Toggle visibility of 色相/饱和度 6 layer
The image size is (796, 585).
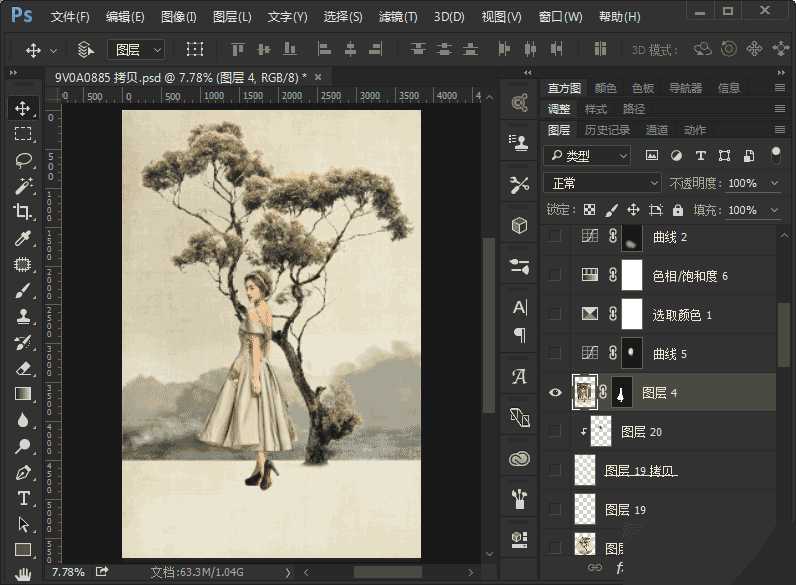click(x=555, y=275)
